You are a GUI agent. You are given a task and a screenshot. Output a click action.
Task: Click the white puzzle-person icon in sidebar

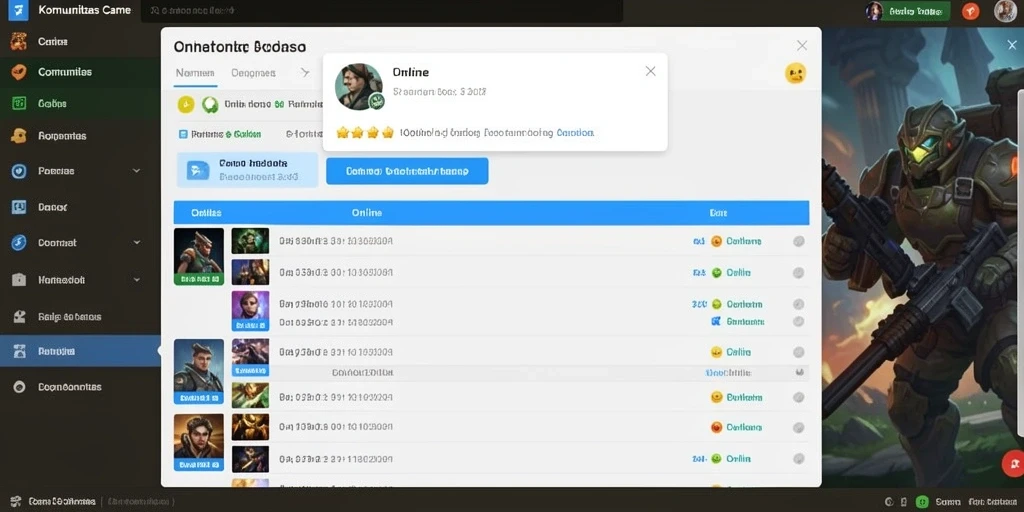[x=19, y=317]
